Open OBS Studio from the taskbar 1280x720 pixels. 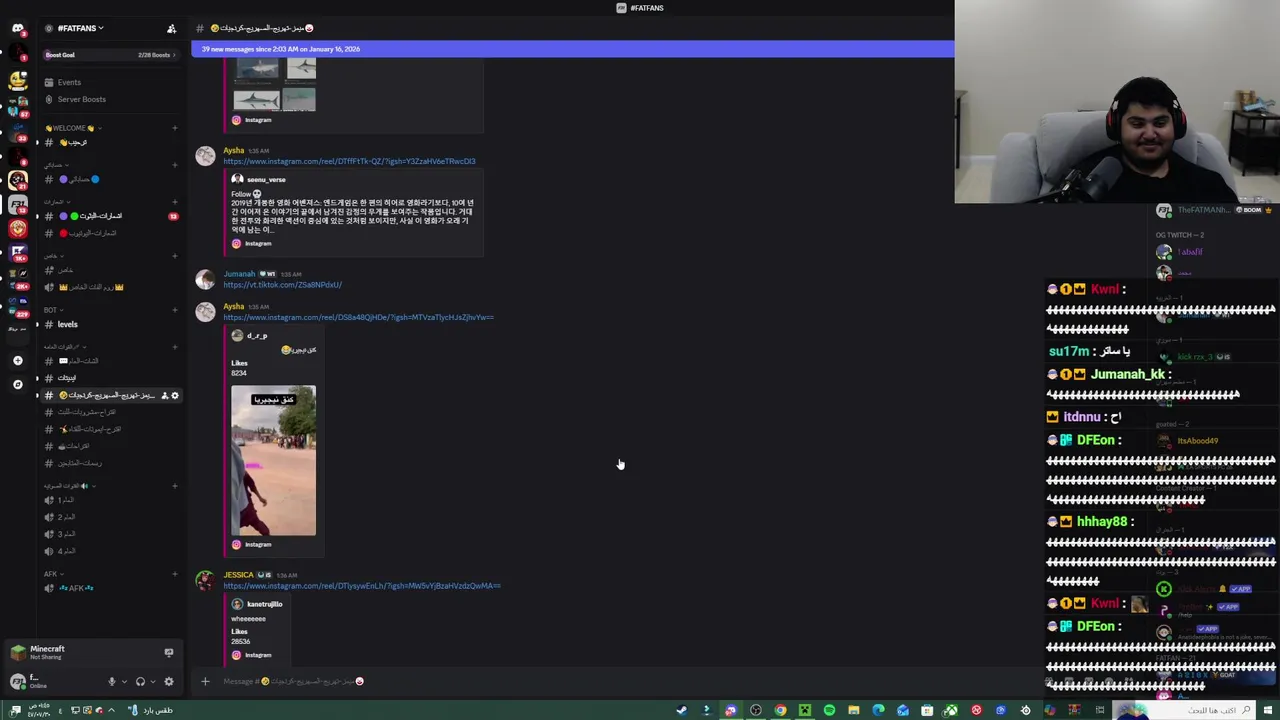click(756, 710)
